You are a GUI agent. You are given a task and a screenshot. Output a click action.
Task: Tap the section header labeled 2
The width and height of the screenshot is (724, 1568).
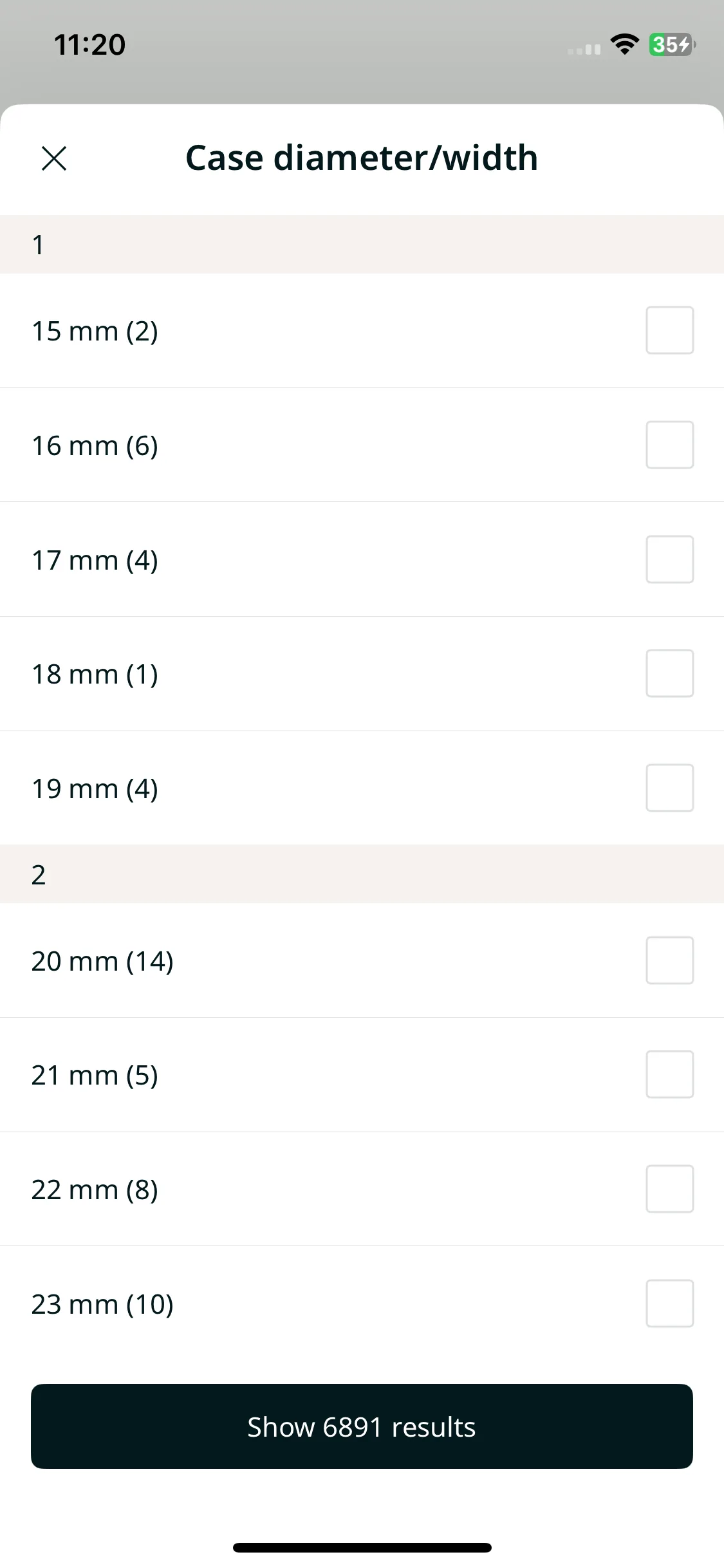362,874
